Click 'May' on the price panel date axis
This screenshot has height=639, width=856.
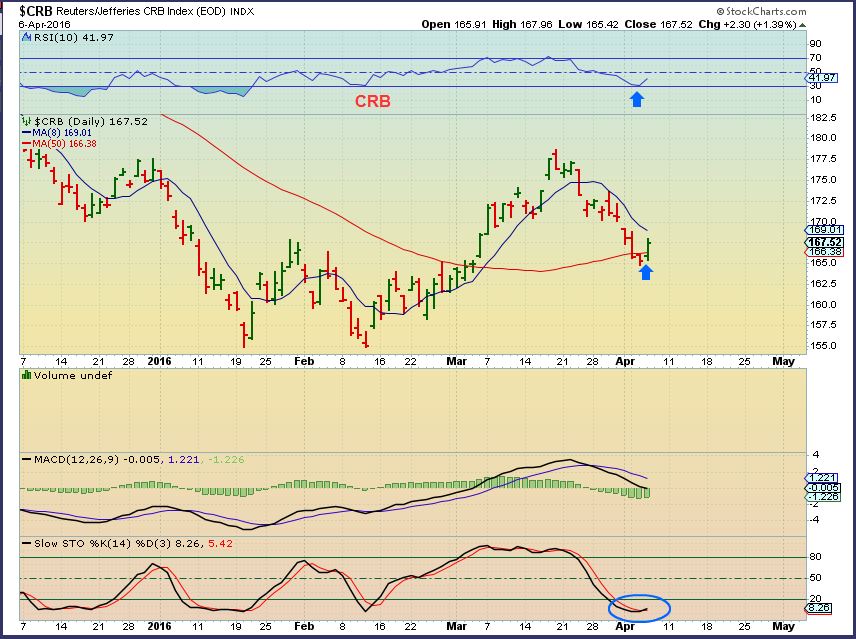pyautogui.click(x=783, y=361)
